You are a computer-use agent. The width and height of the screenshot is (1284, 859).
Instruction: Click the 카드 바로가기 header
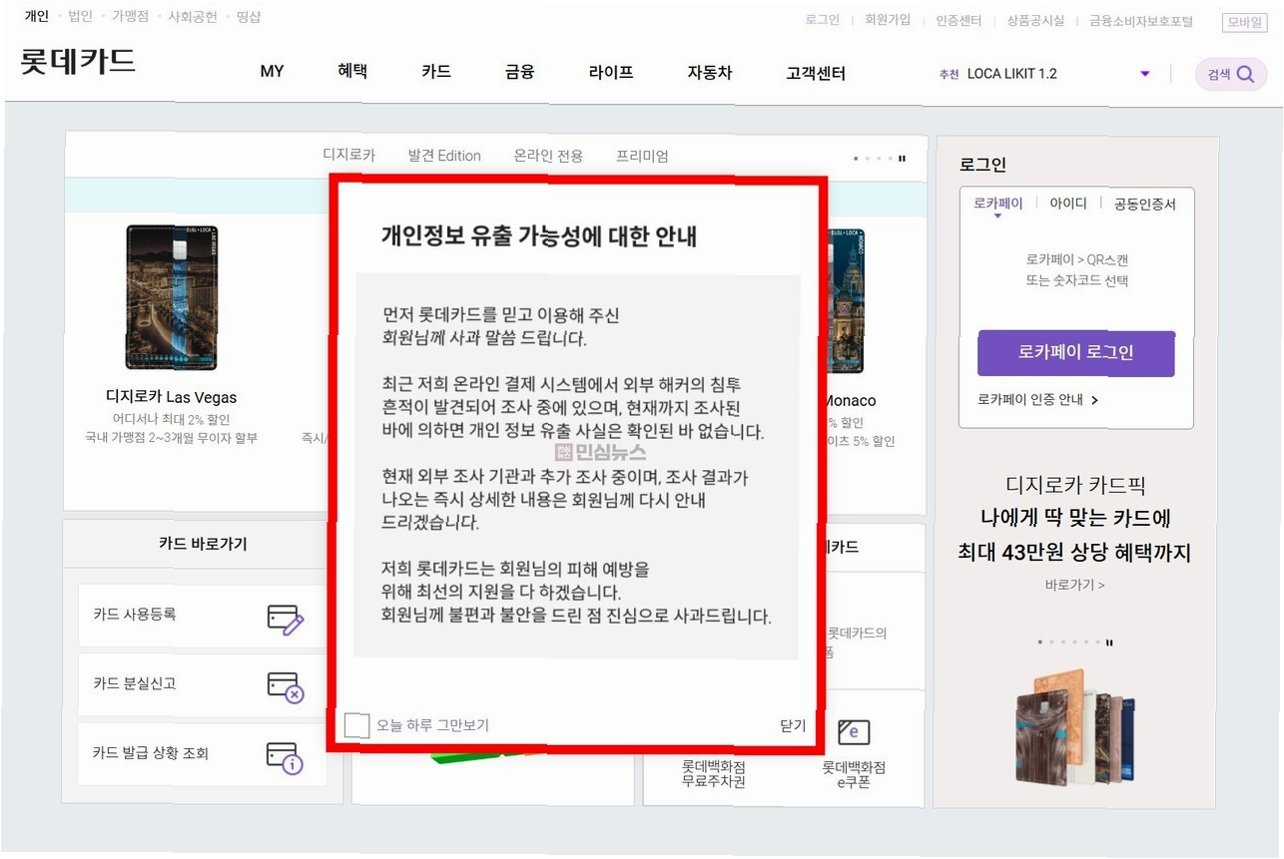coord(202,544)
